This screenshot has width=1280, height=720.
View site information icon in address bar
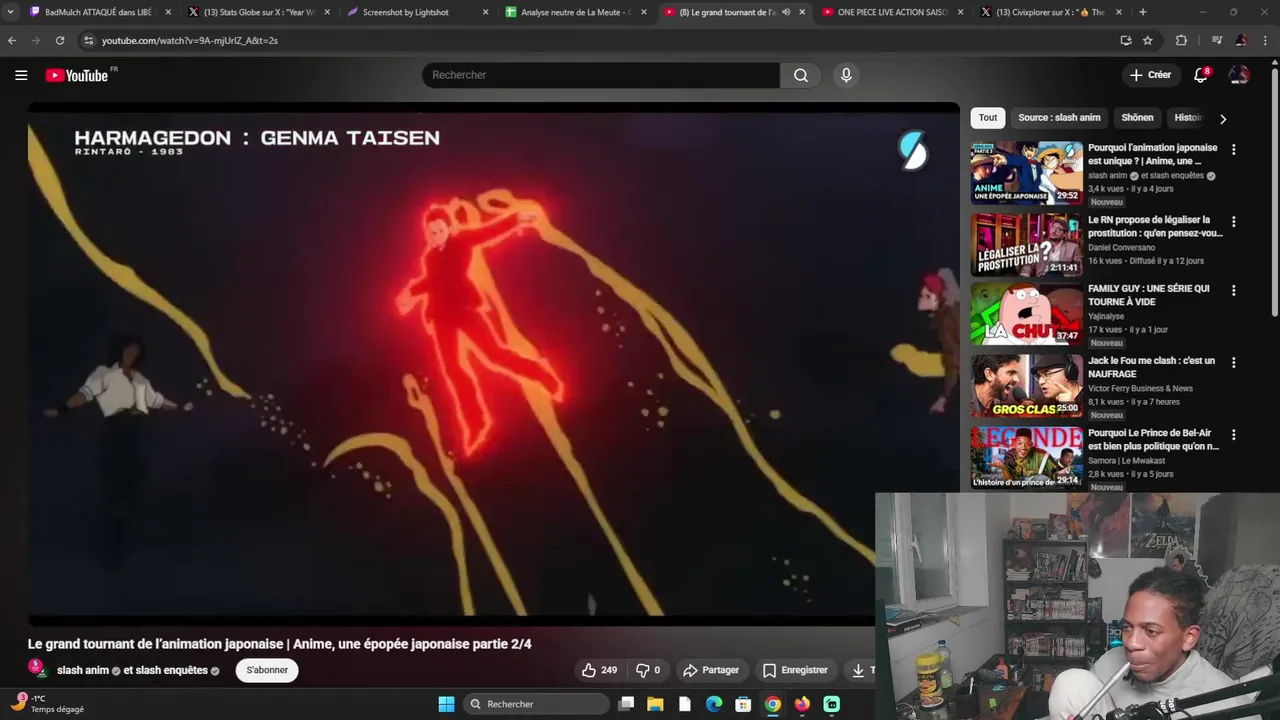point(88,40)
